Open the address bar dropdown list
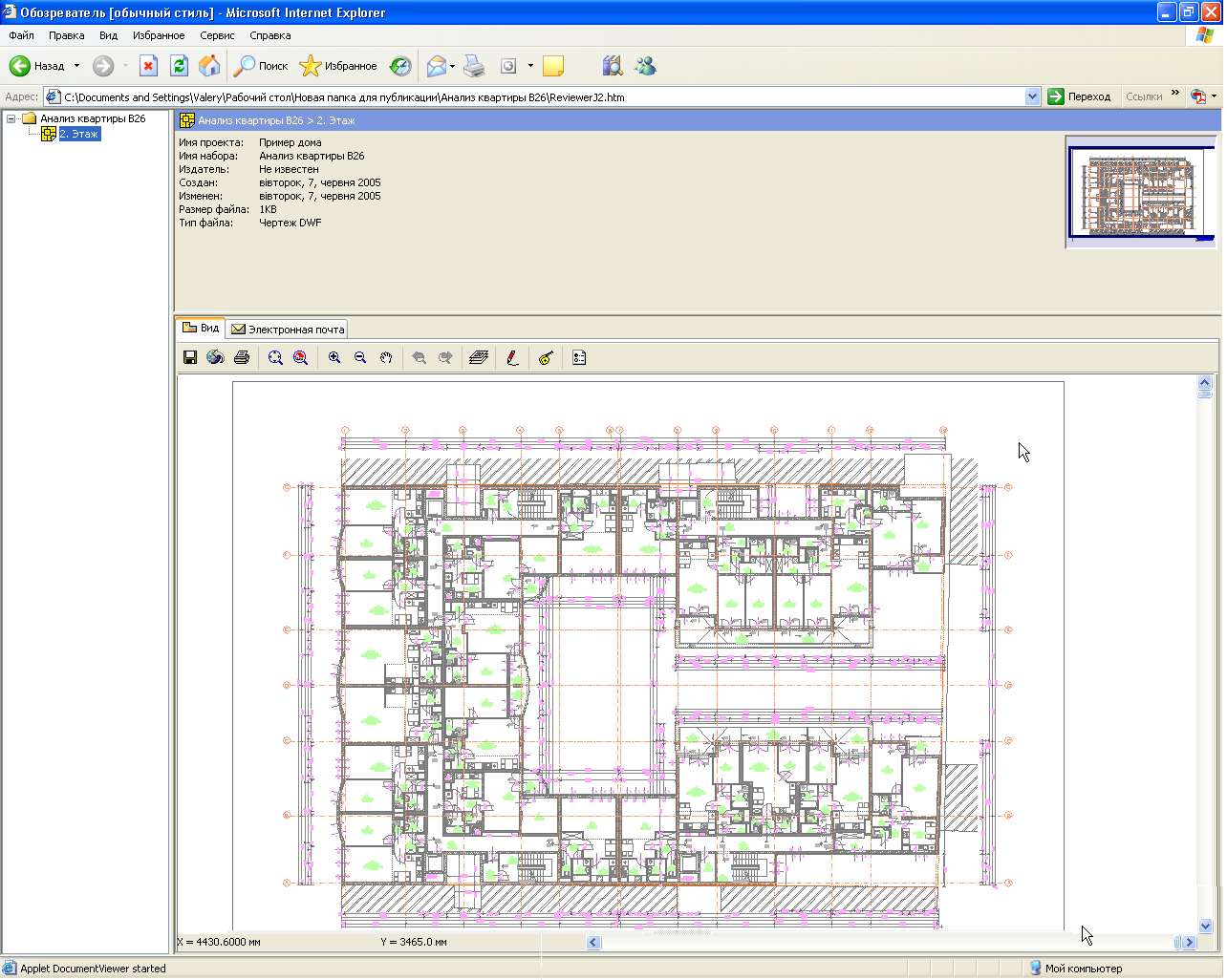This screenshot has width=1227, height=980. pyautogui.click(x=1032, y=96)
